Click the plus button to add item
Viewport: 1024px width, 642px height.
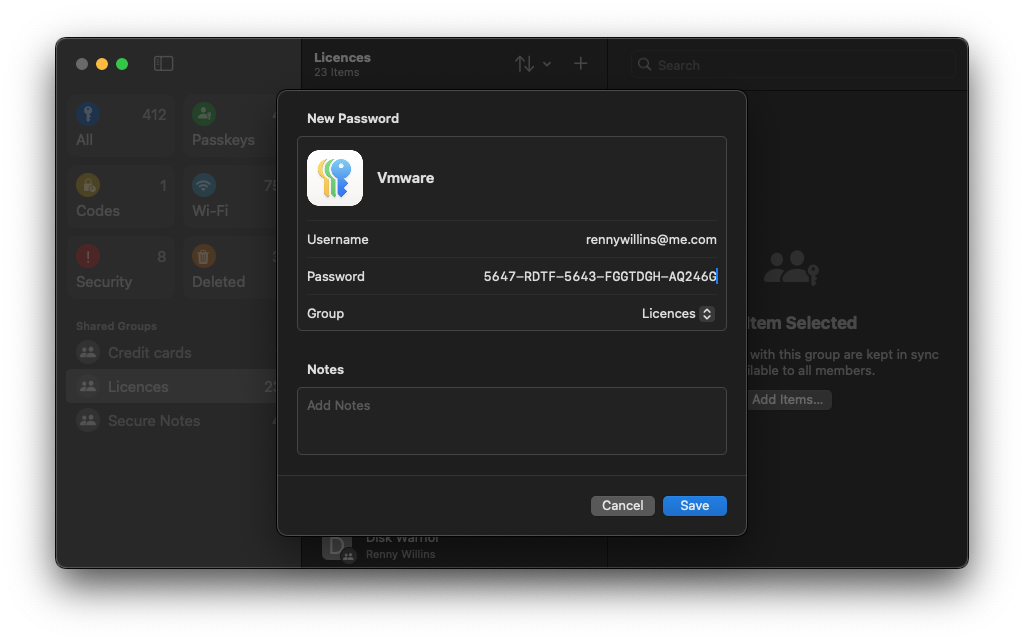point(581,63)
